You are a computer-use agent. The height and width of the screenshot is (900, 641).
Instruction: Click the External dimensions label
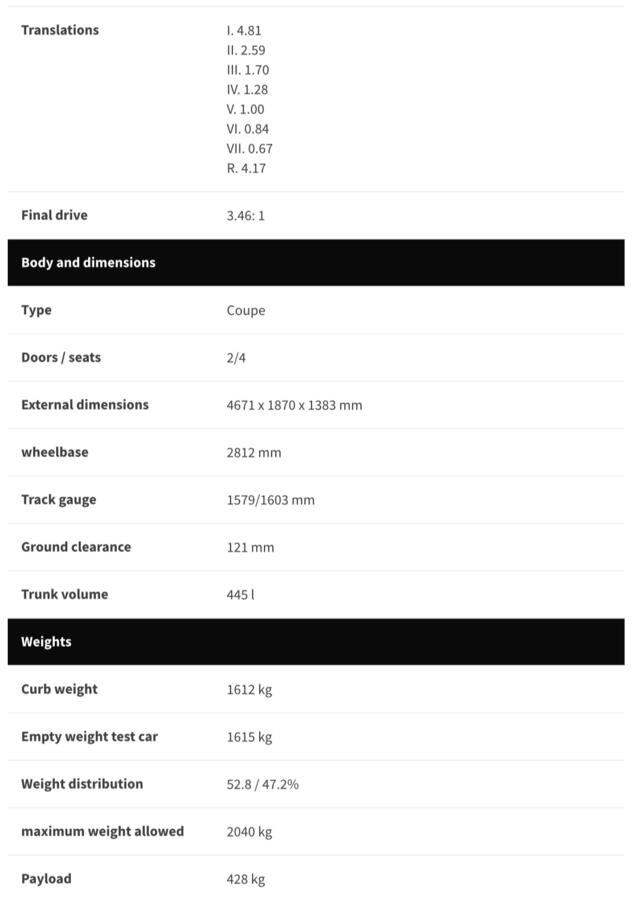pyautogui.click(x=85, y=405)
